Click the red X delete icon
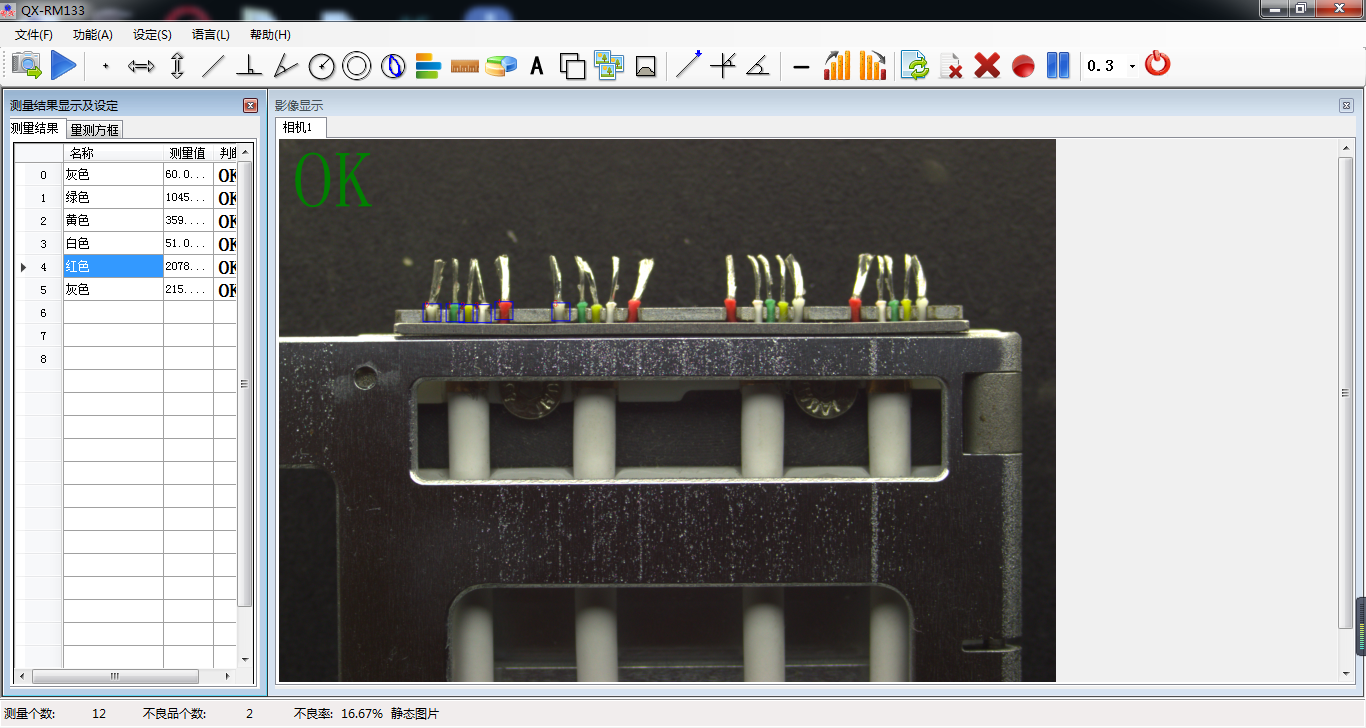Viewport: 1366px width, 728px height. click(x=987, y=66)
